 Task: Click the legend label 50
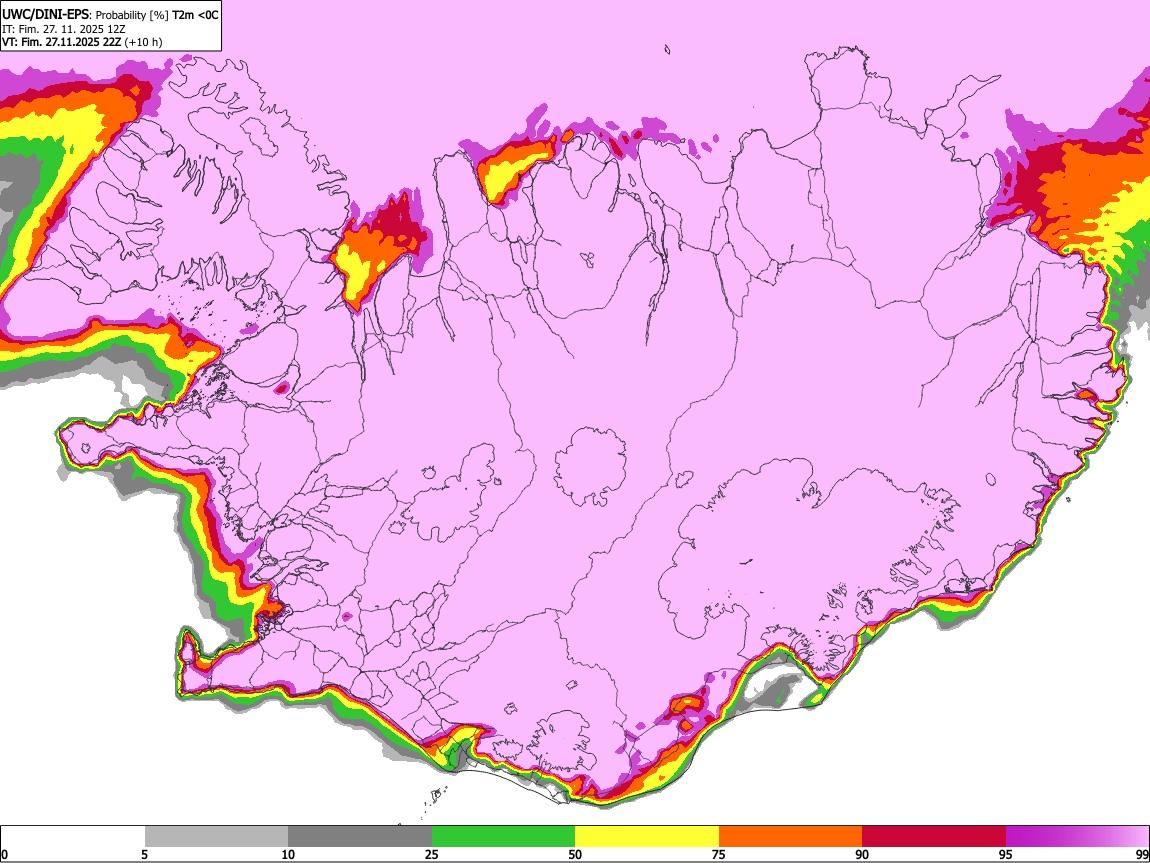575,854
